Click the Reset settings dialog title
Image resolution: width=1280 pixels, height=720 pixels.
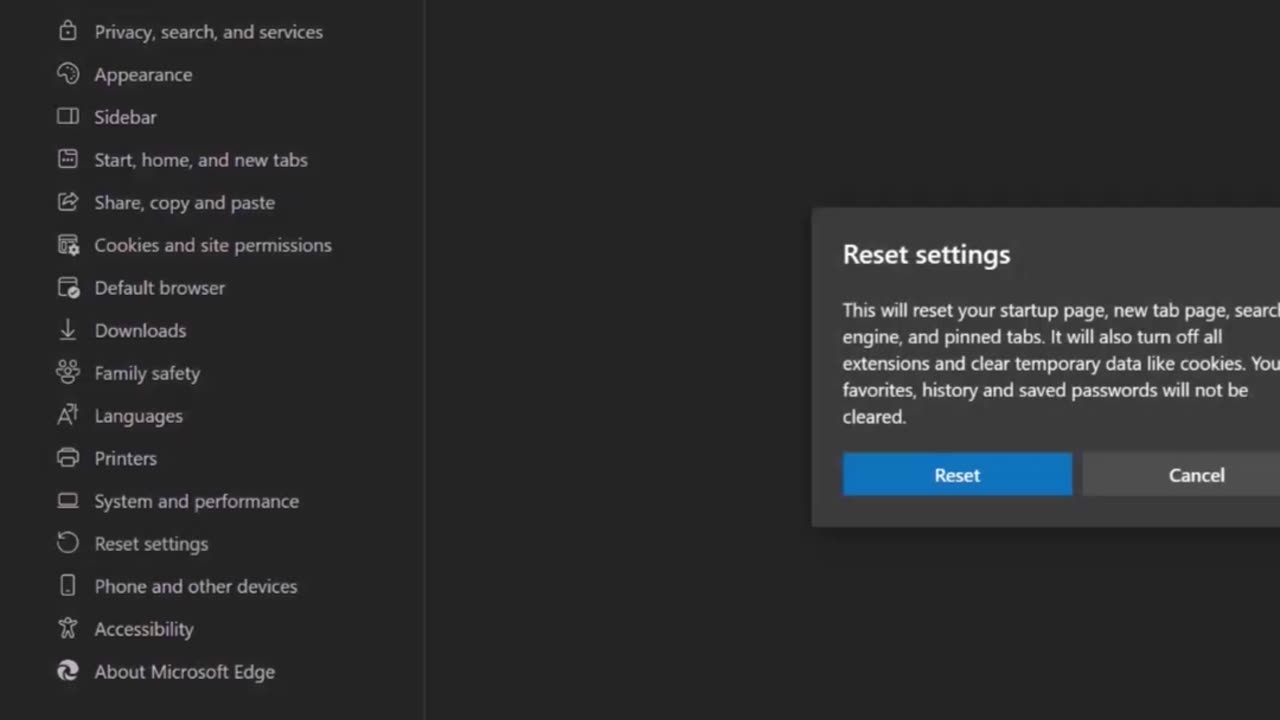point(926,254)
